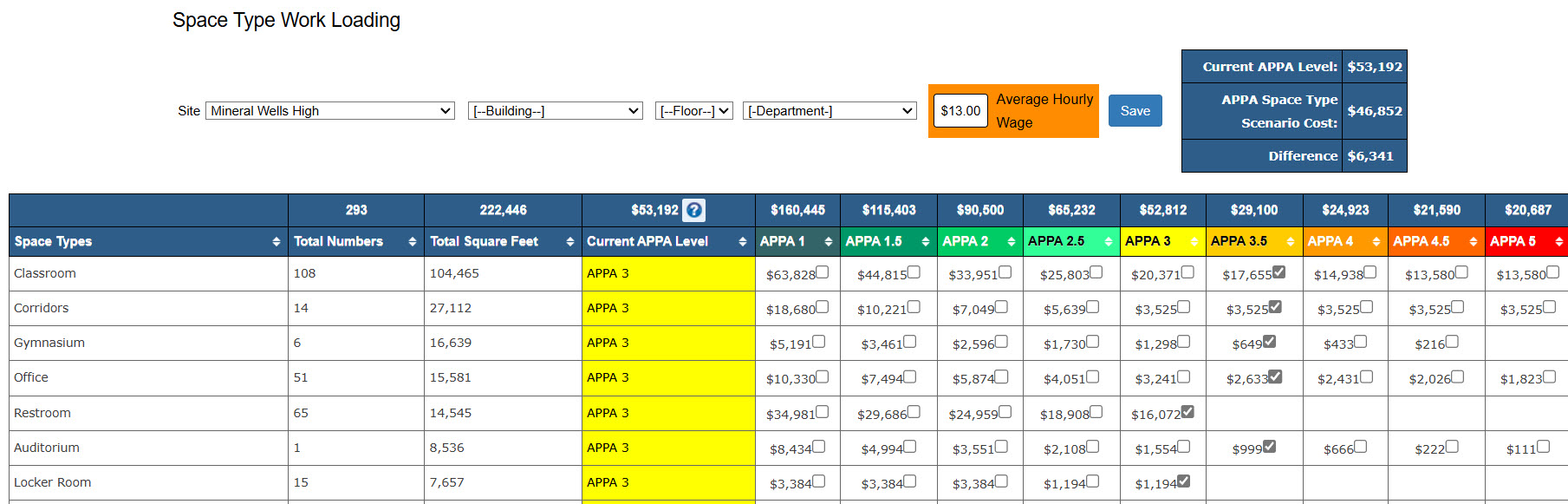Open the Site dropdown Mineral Wells High
1568x504 pixels.
[330, 111]
